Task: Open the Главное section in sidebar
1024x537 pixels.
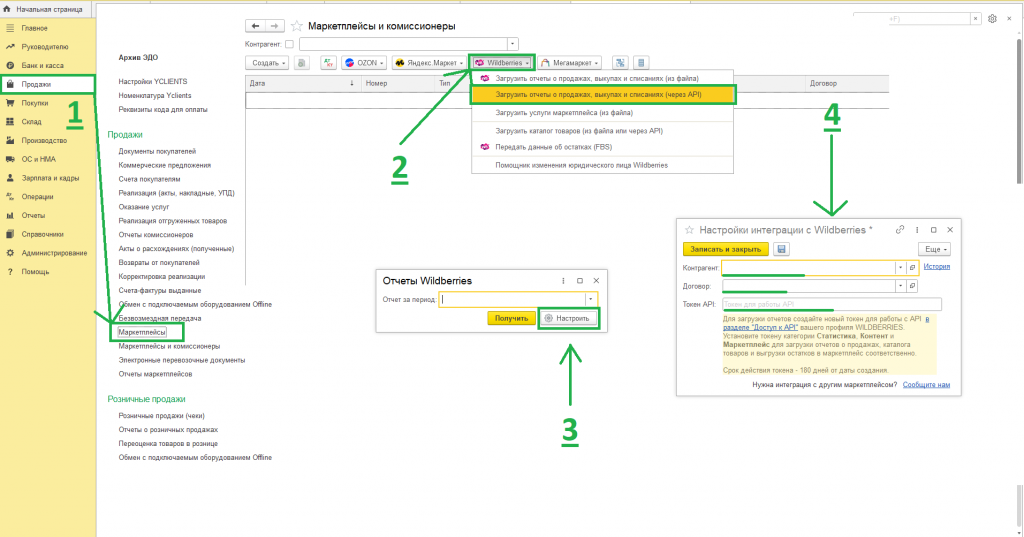Action: [34, 28]
